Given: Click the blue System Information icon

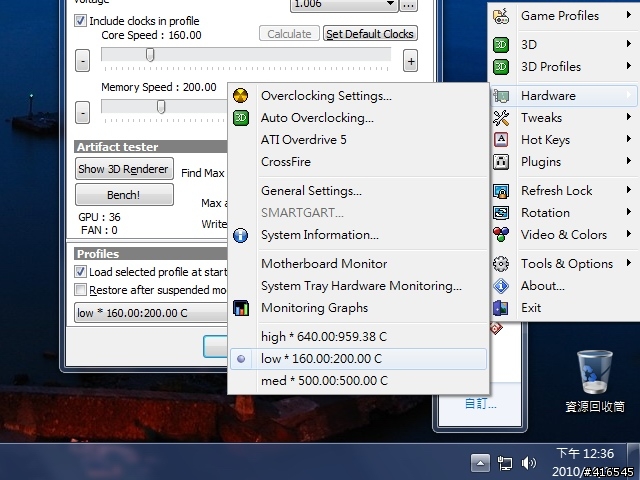Looking at the screenshot, I should [x=240, y=235].
